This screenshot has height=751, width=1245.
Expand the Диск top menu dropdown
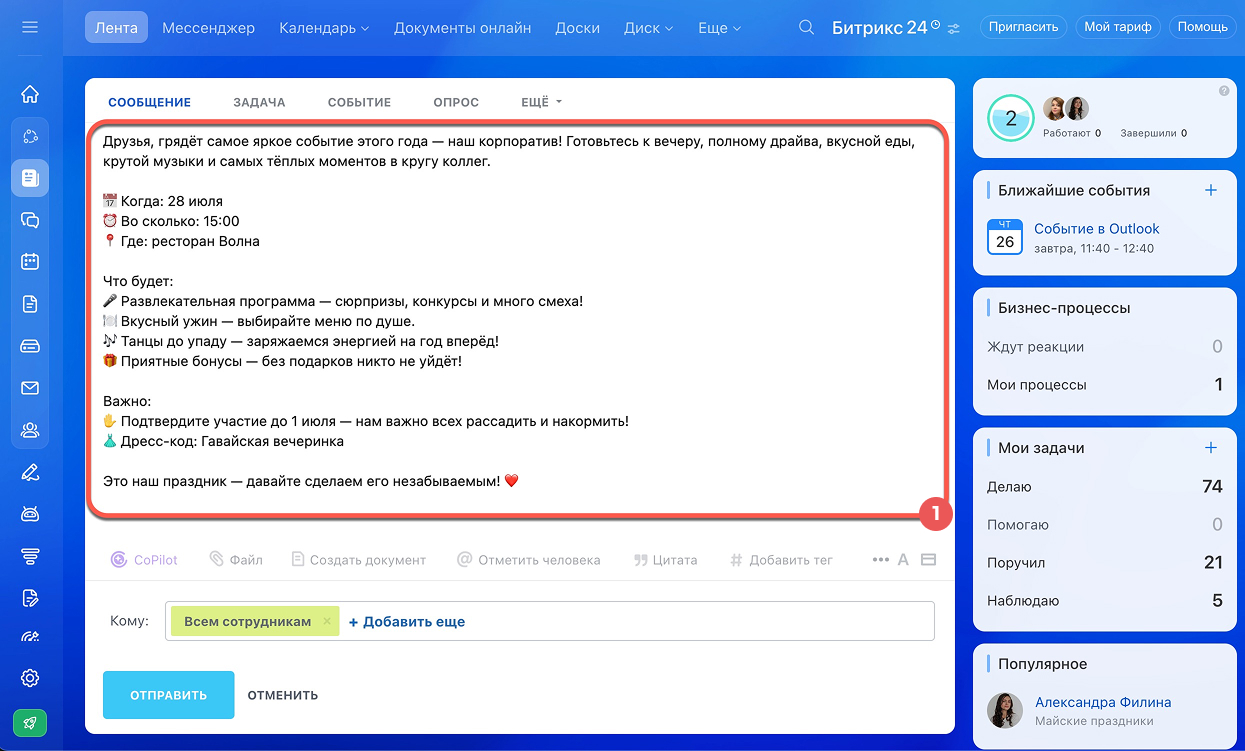coord(648,28)
